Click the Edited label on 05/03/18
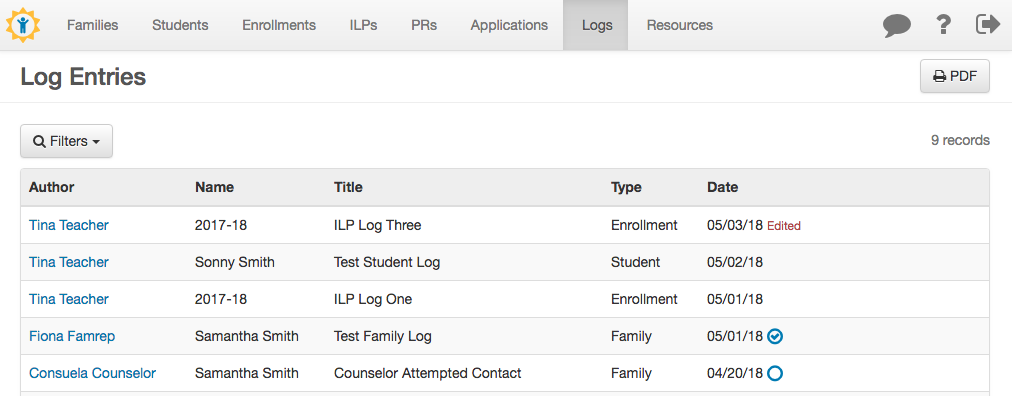Viewport: 1012px width, 396px height. (784, 226)
